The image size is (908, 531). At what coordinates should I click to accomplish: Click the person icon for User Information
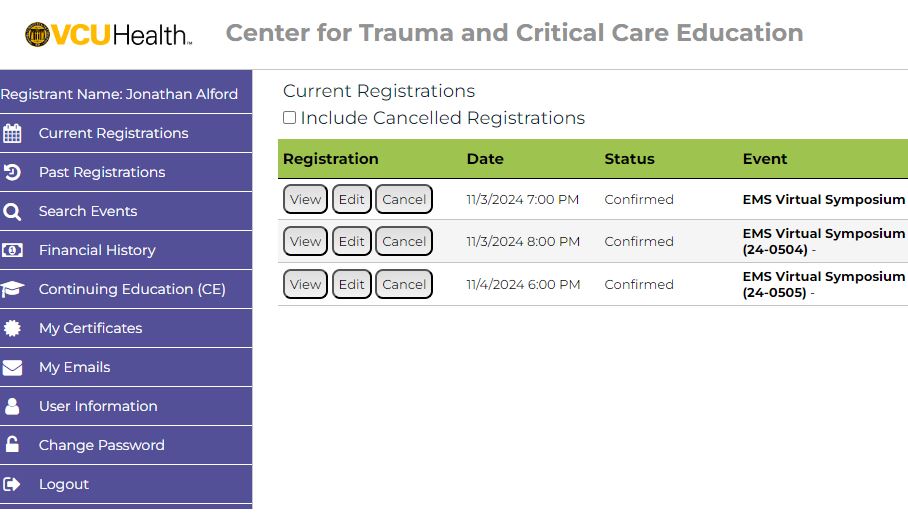point(12,406)
